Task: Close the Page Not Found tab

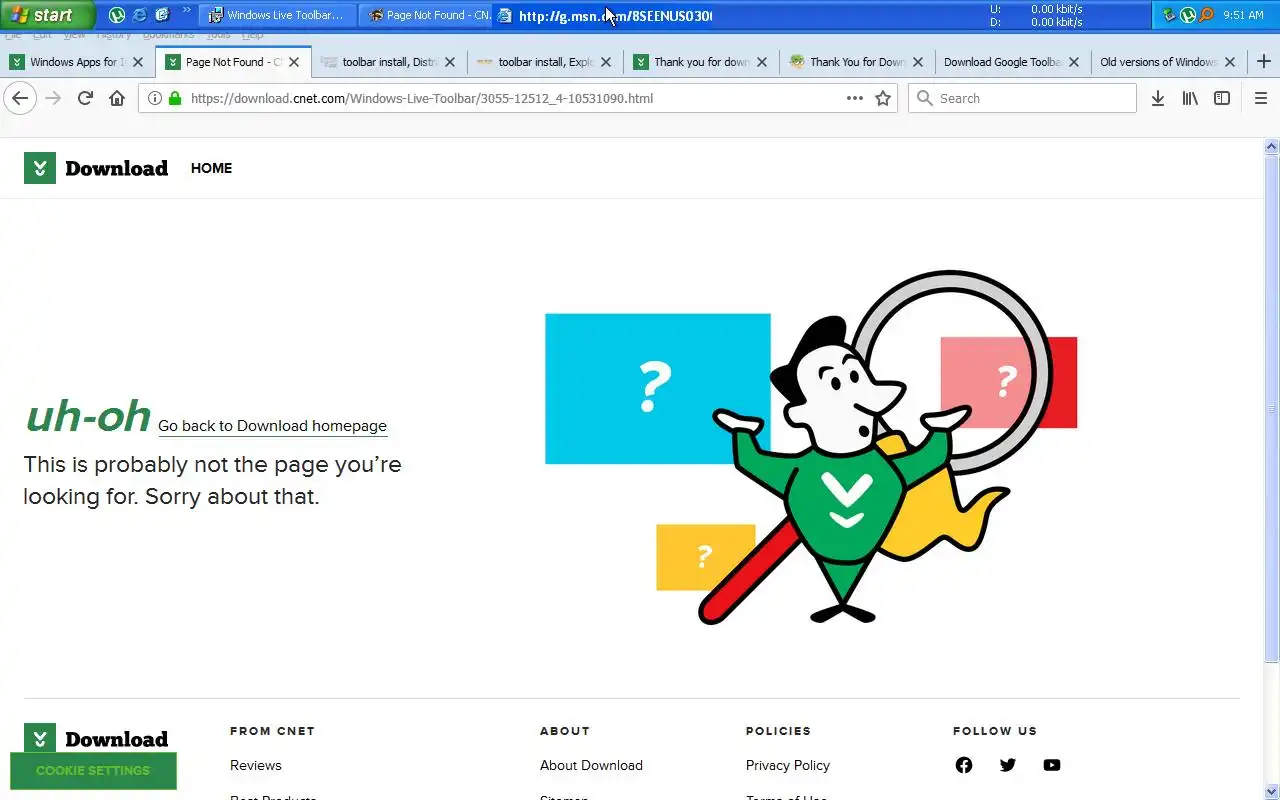Action: click(294, 62)
